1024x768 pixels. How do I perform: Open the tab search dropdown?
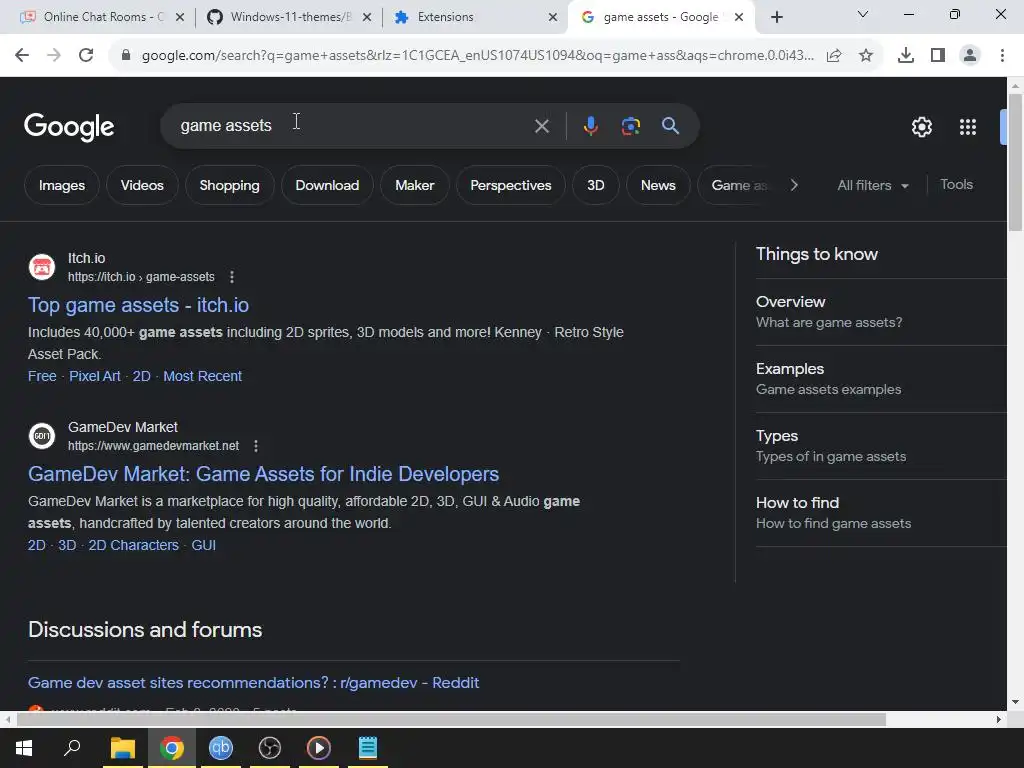pos(862,14)
